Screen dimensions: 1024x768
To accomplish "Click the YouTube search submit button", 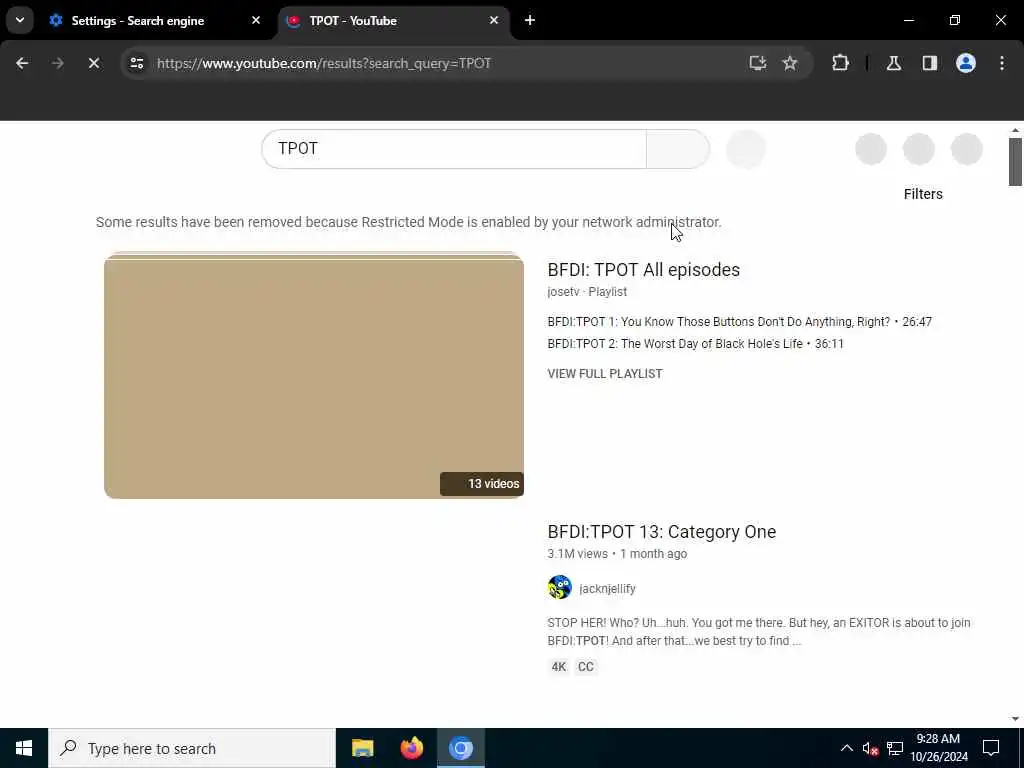I will pyautogui.click(x=678, y=149).
